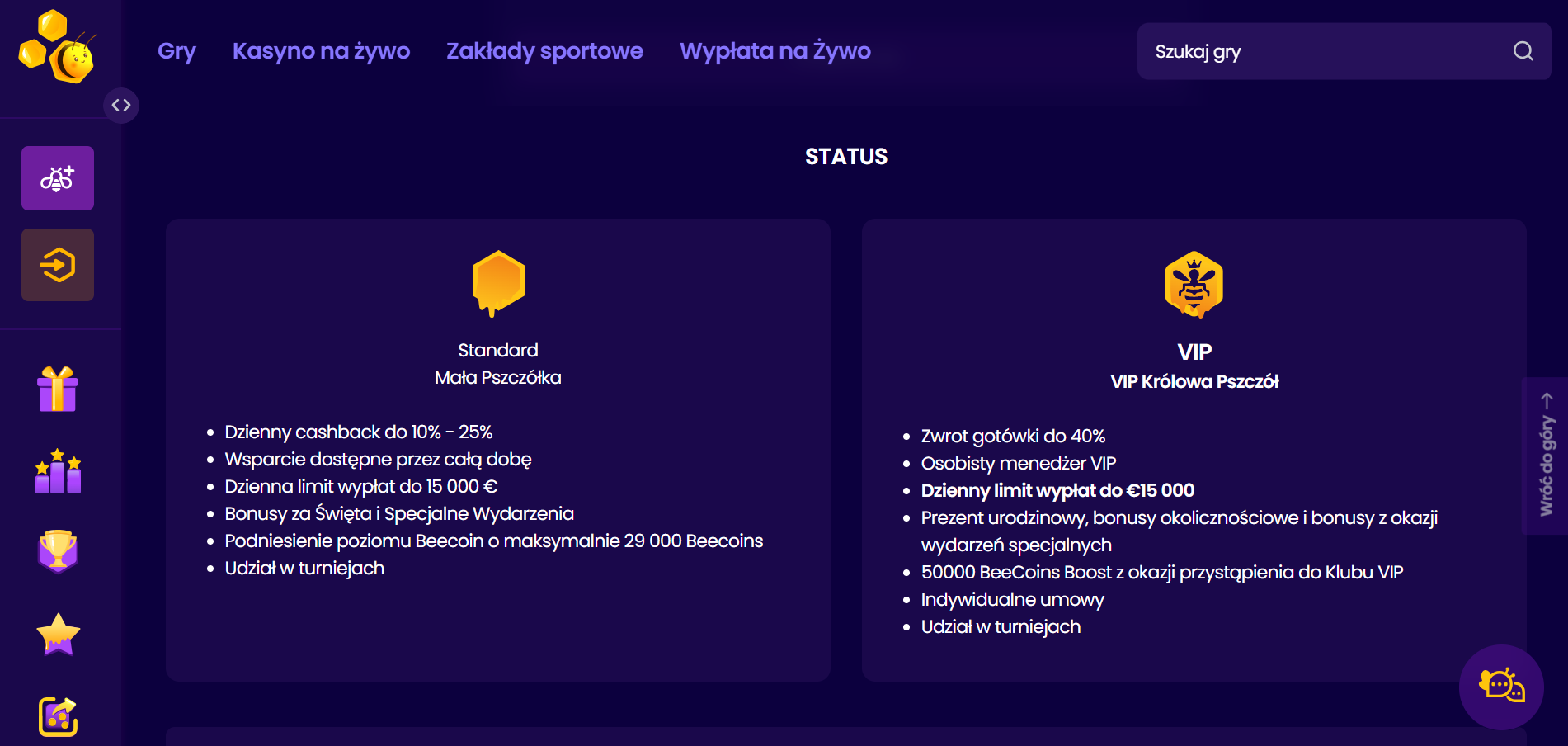Click the yellow star sidebar icon
The image size is (1568, 746).
[58, 634]
